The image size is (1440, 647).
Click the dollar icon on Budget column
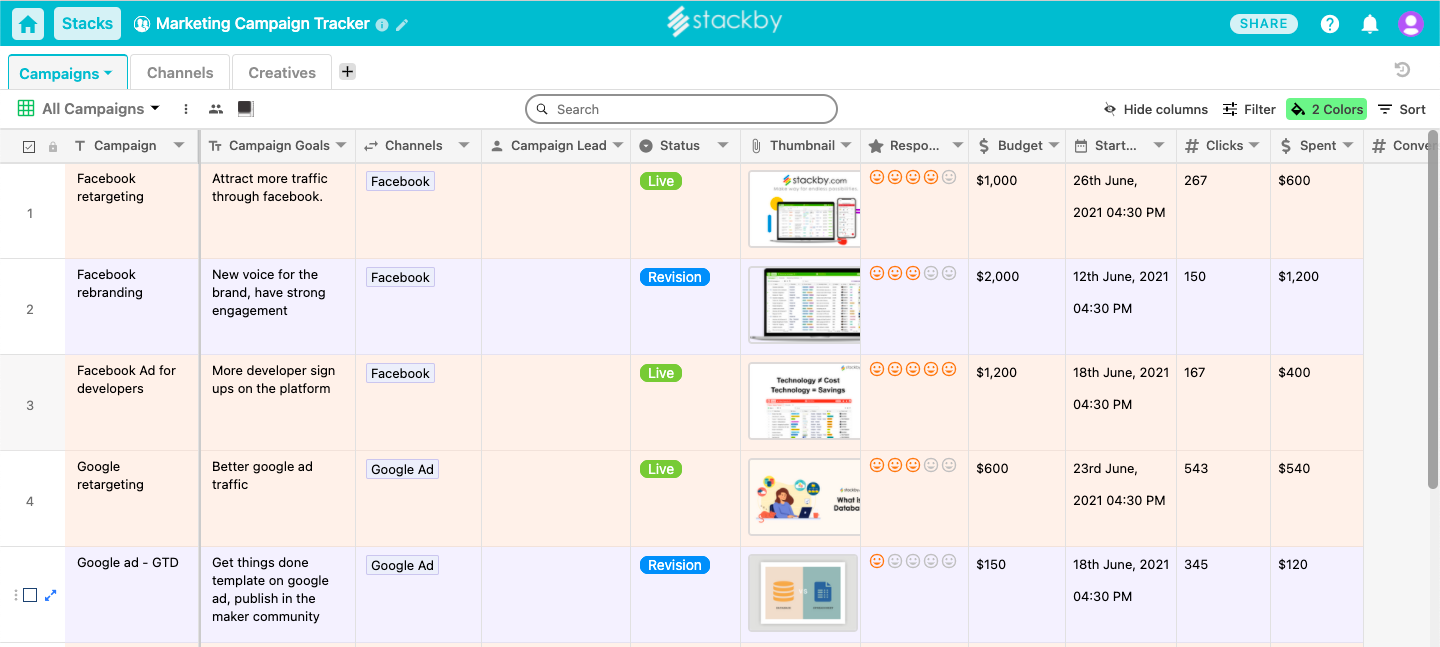click(984, 146)
